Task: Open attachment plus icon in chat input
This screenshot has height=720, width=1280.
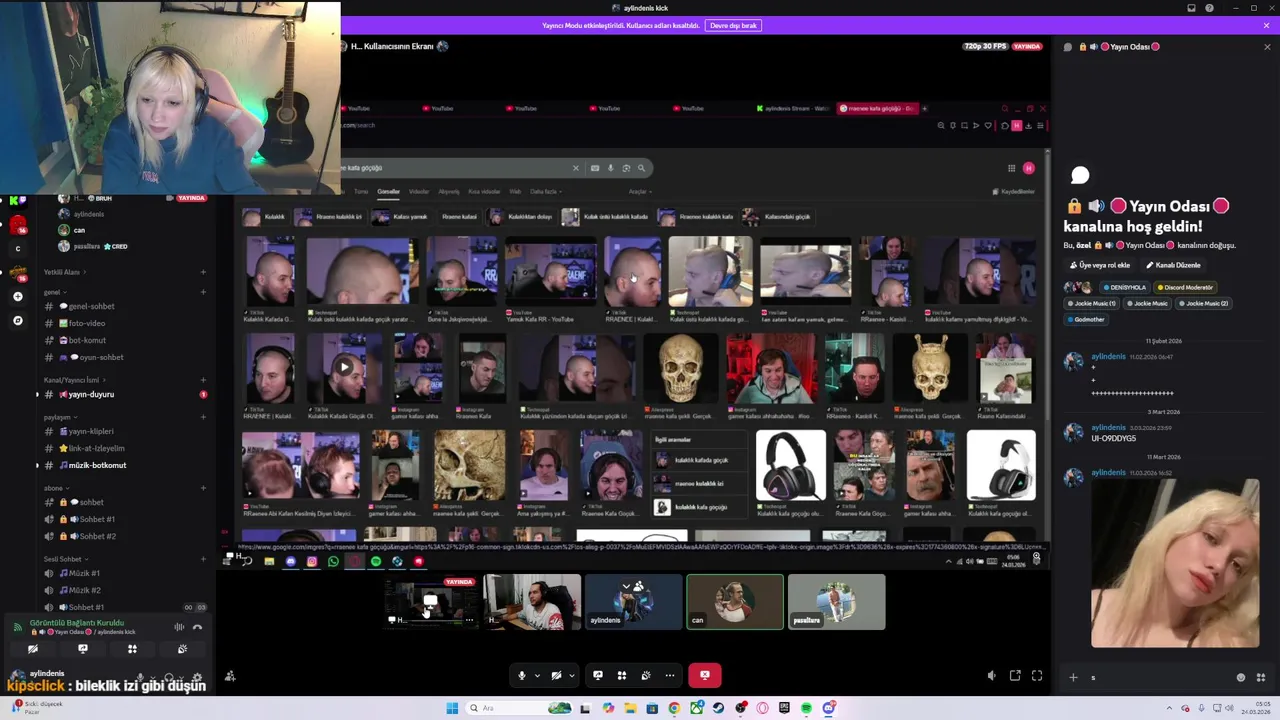Action: coord(1073,677)
